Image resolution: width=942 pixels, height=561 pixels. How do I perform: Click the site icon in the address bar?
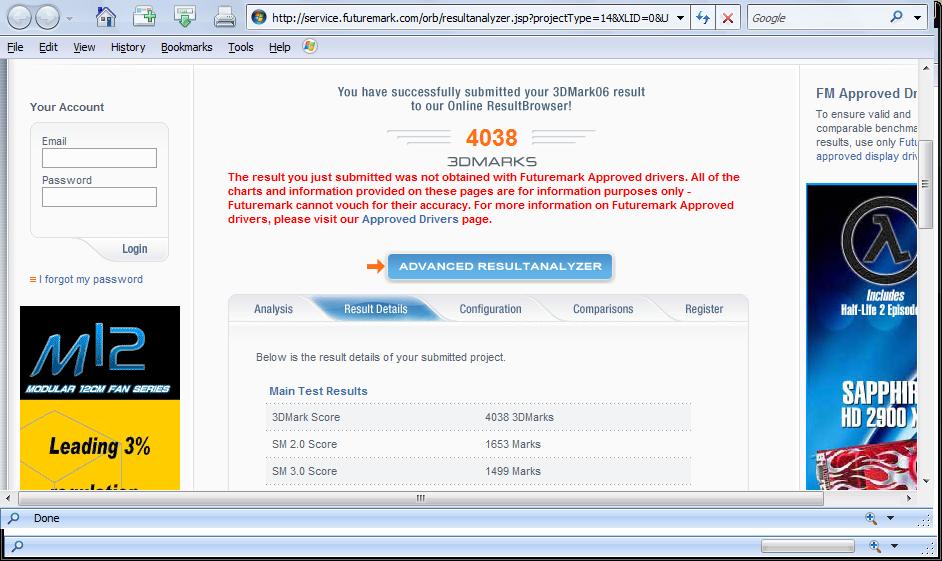(259, 17)
